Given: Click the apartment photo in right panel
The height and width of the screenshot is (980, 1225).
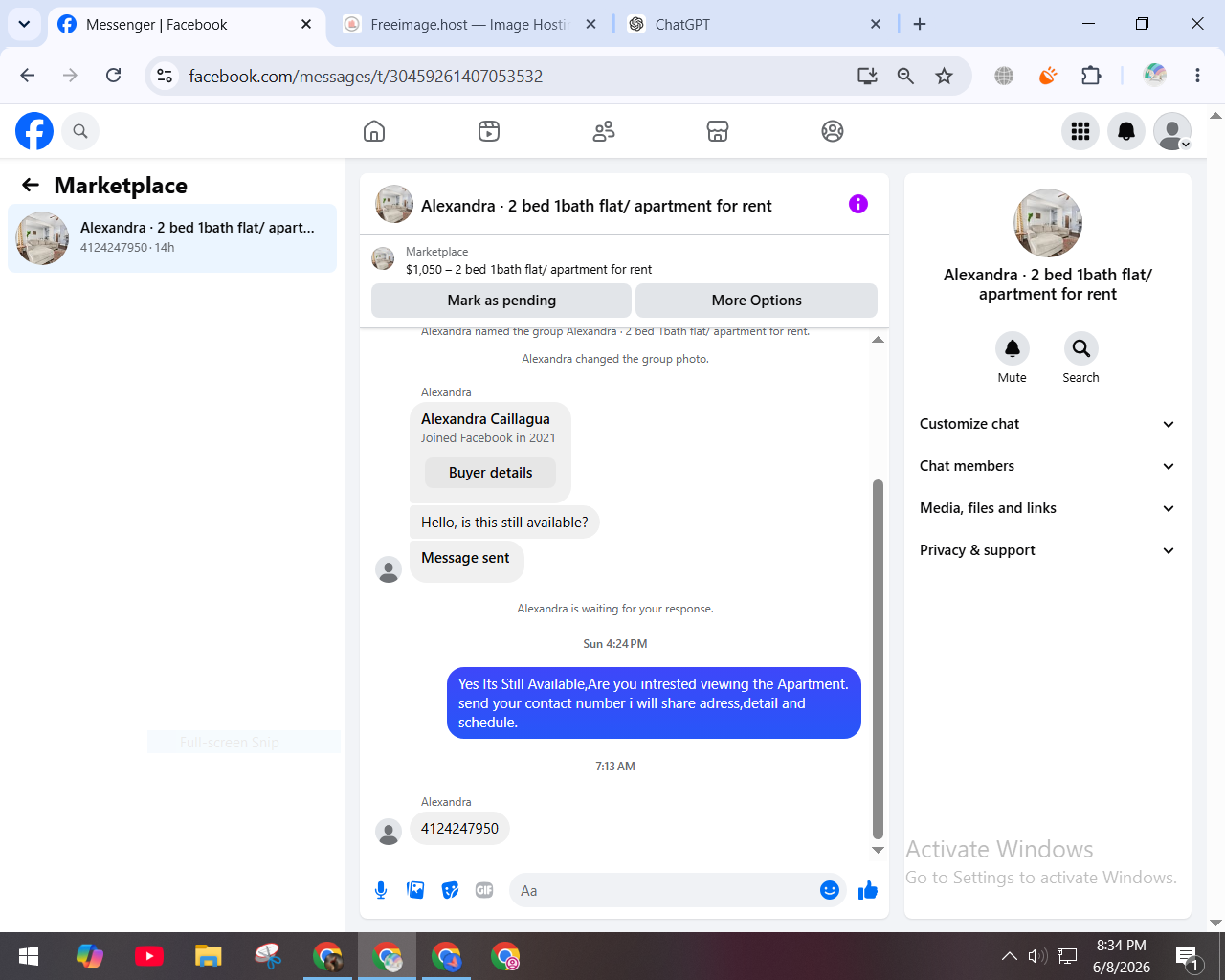Looking at the screenshot, I should coord(1048,223).
